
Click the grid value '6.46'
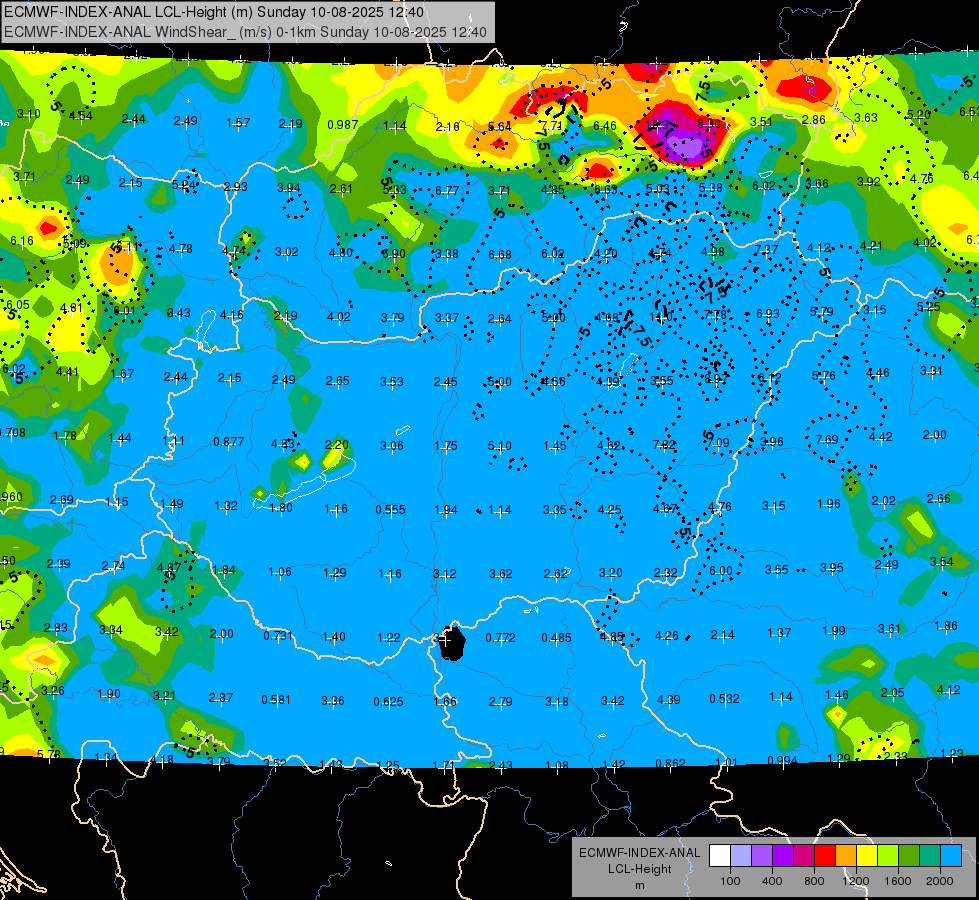pos(604,126)
